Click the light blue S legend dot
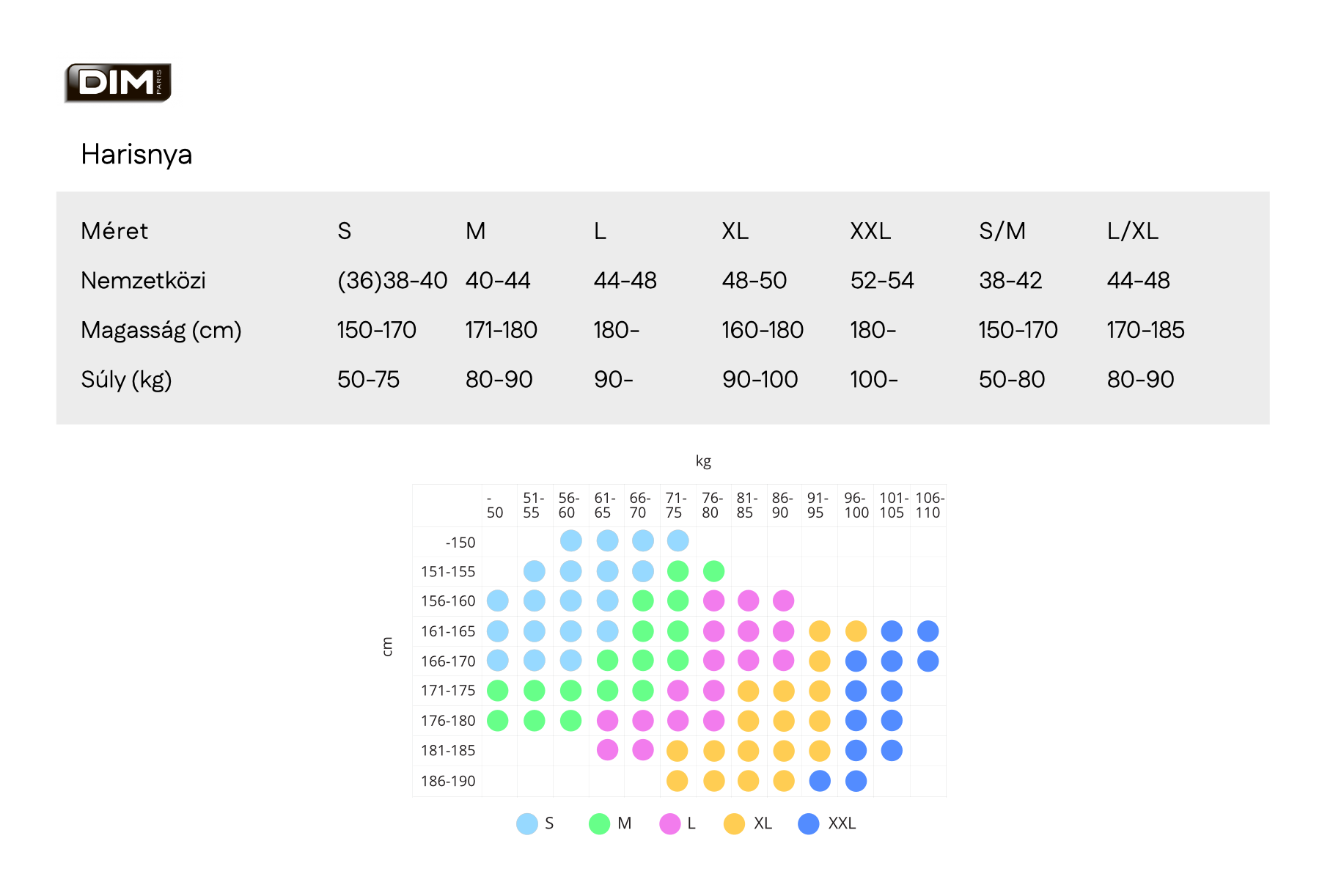 coord(527,823)
